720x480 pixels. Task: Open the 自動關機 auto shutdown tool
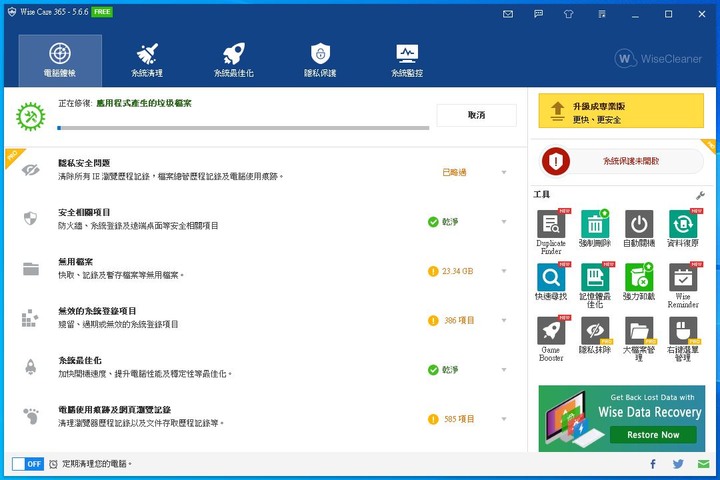pyautogui.click(x=639, y=225)
